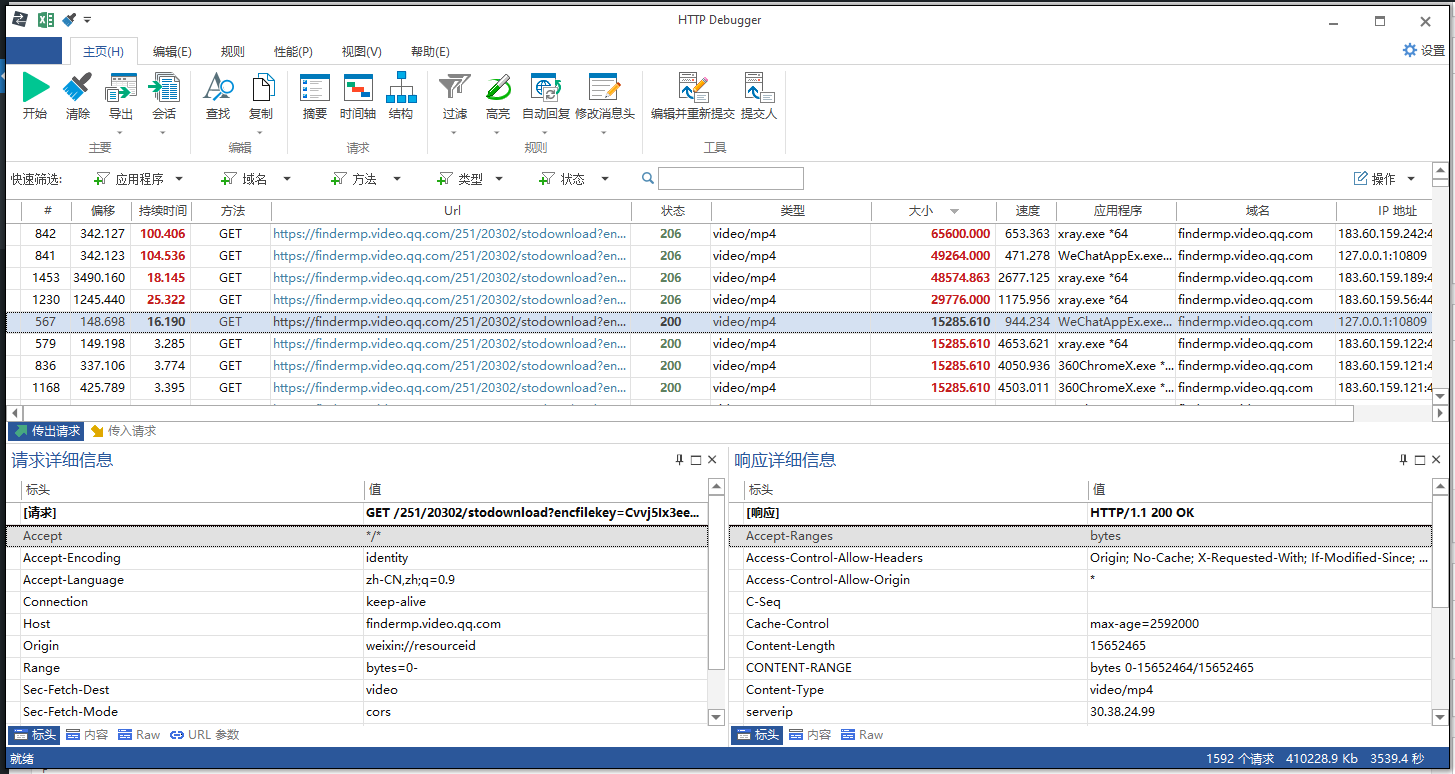
Task: Click the URL link in row 1453
Action: (x=450, y=278)
